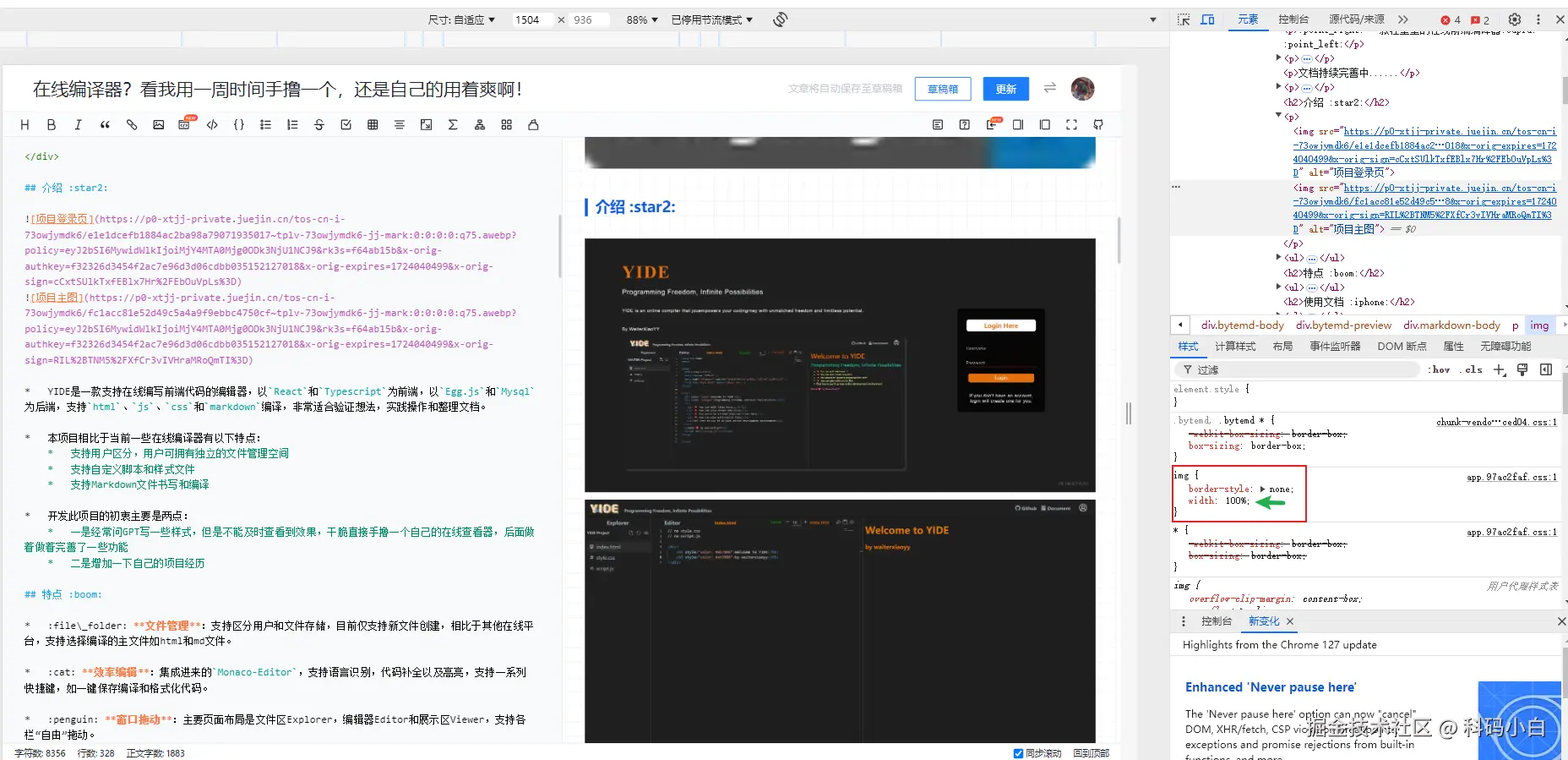Toggle the :hov element state panel
Image resolution: width=1568 pixels, height=760 pixels.
[x=1439, y=369]
